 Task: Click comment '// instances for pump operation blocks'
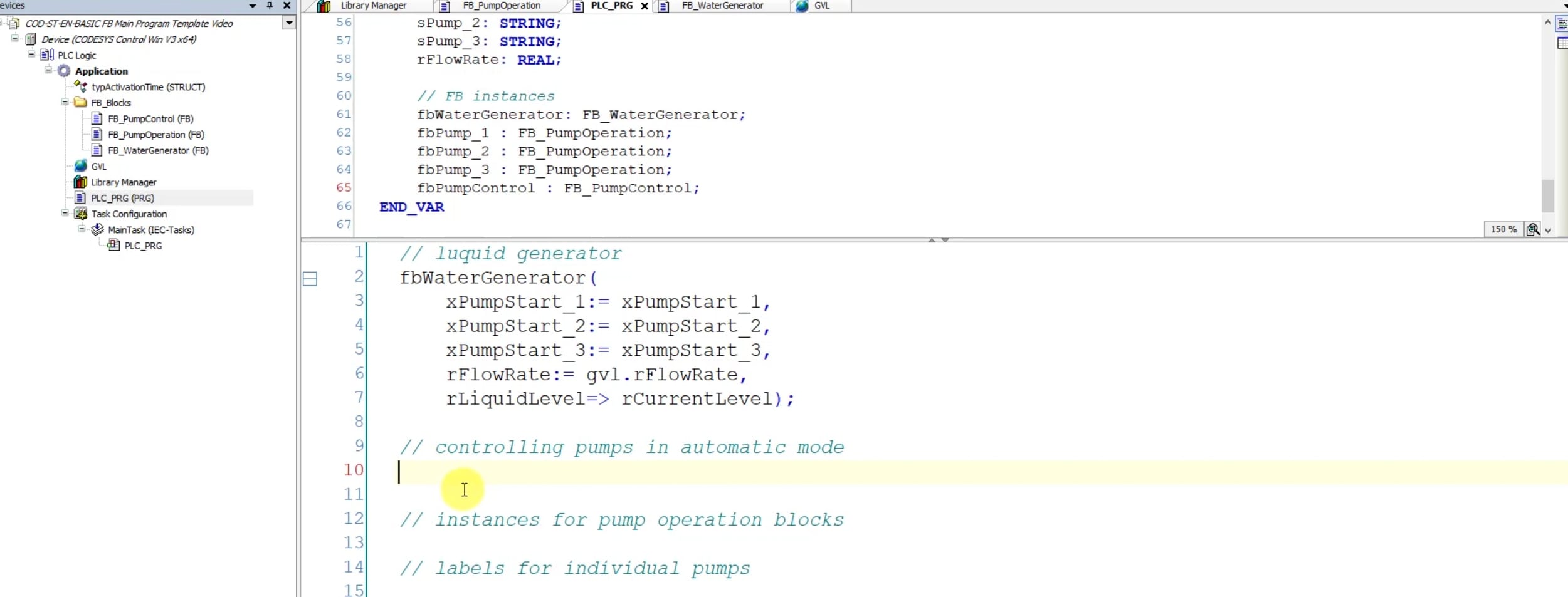point(622,520)
